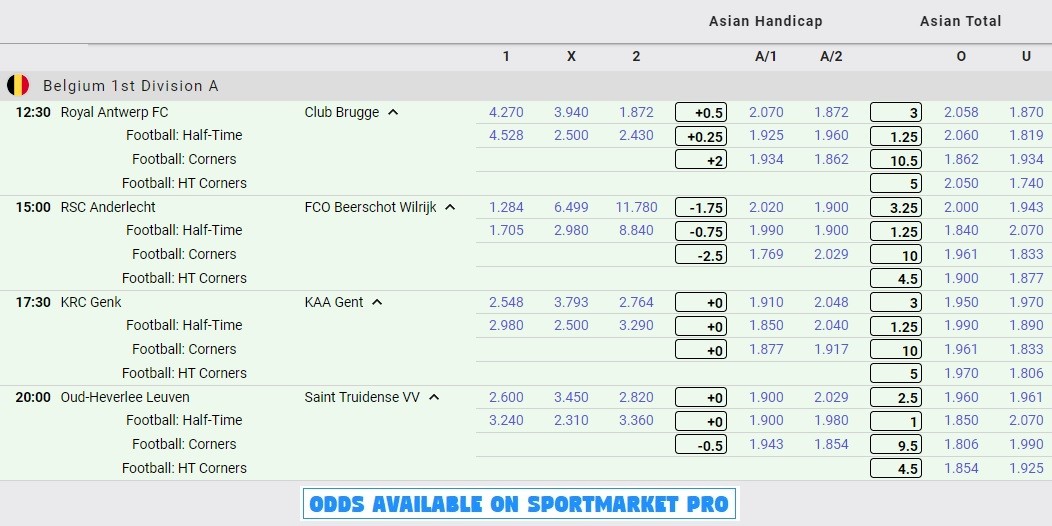This screenshot has width=1052, height=526.
Task: Select the 3.25 Asian Total line box
Action: (x=896, y=207)
